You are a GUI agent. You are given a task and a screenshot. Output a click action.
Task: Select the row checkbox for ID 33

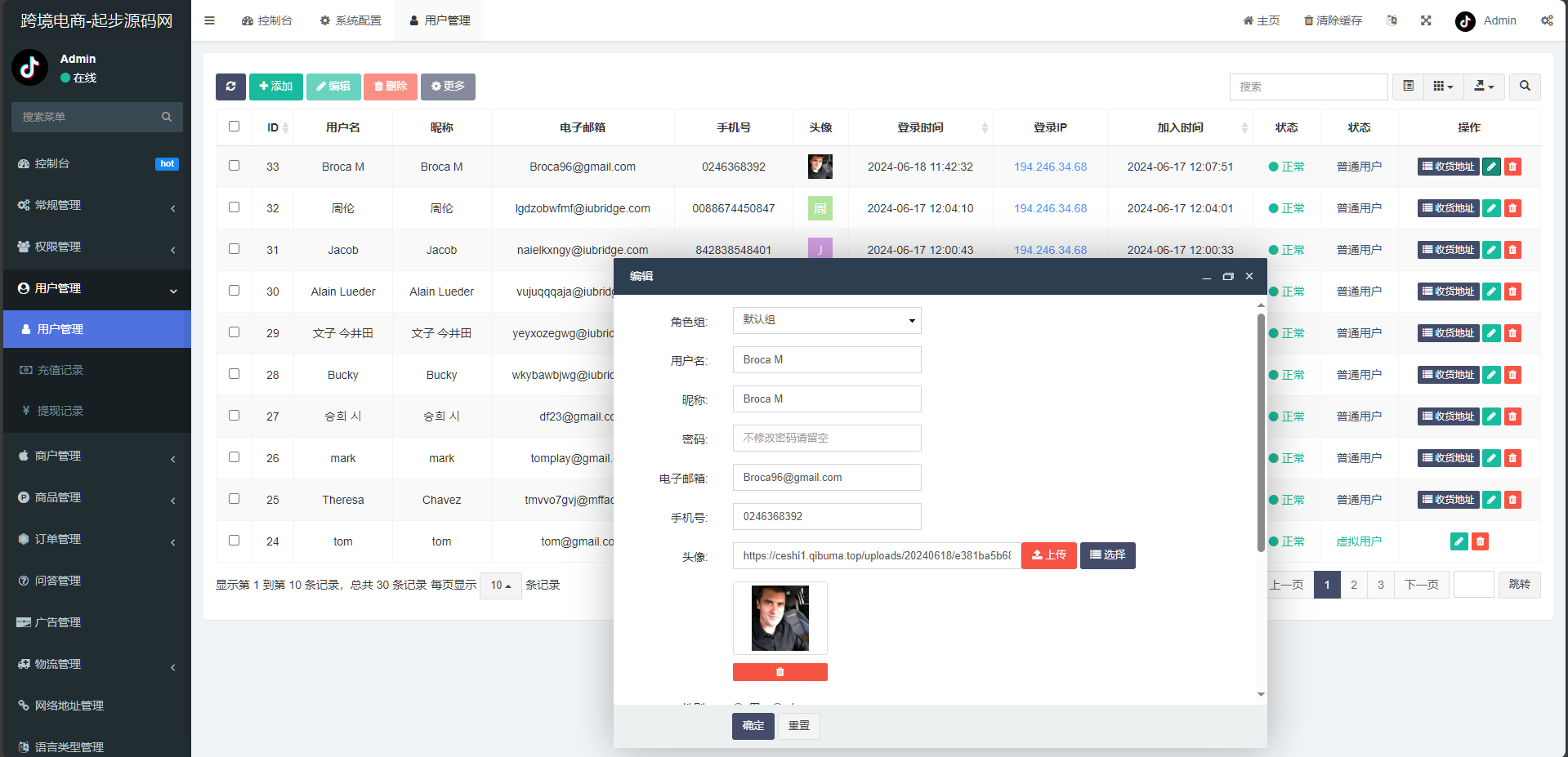(235, 166)
